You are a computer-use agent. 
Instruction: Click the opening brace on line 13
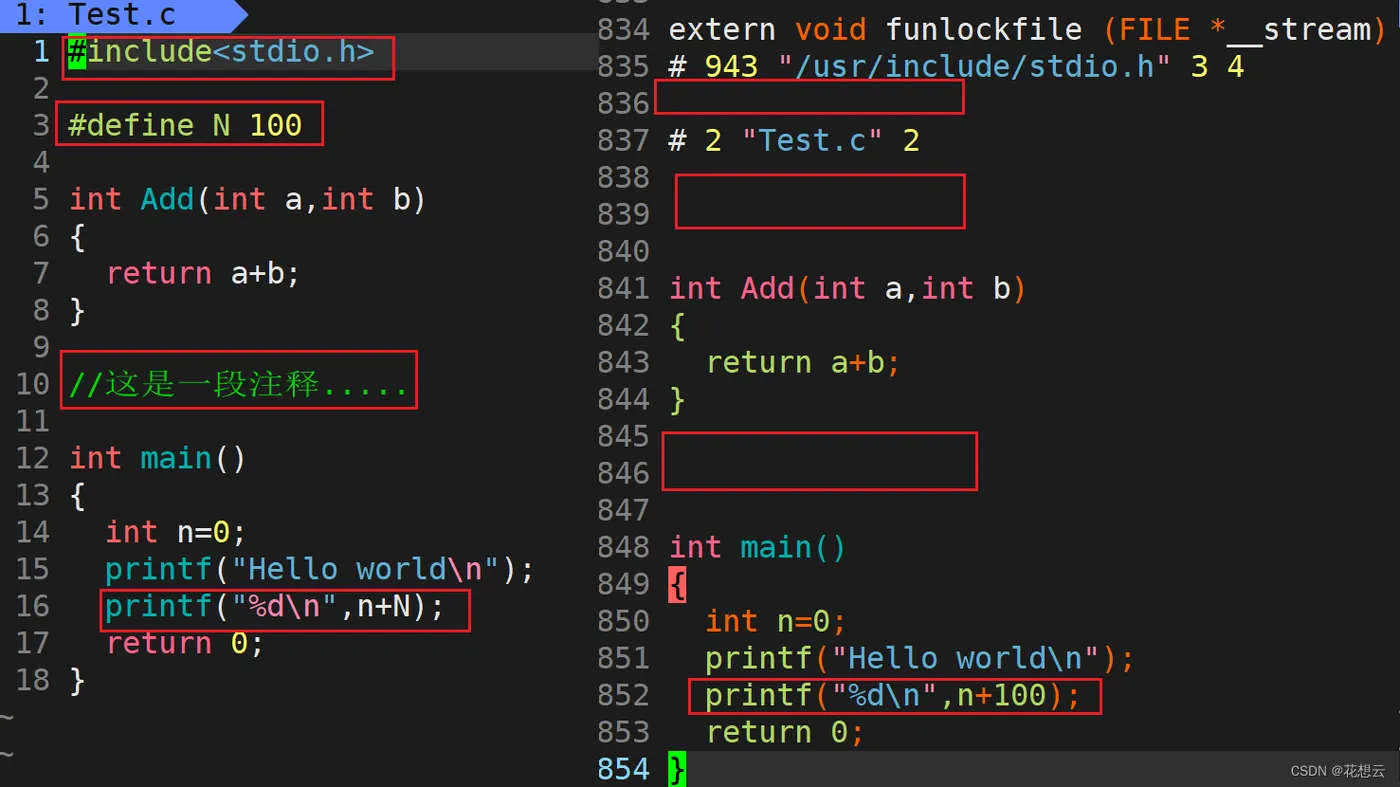point(78,496)
